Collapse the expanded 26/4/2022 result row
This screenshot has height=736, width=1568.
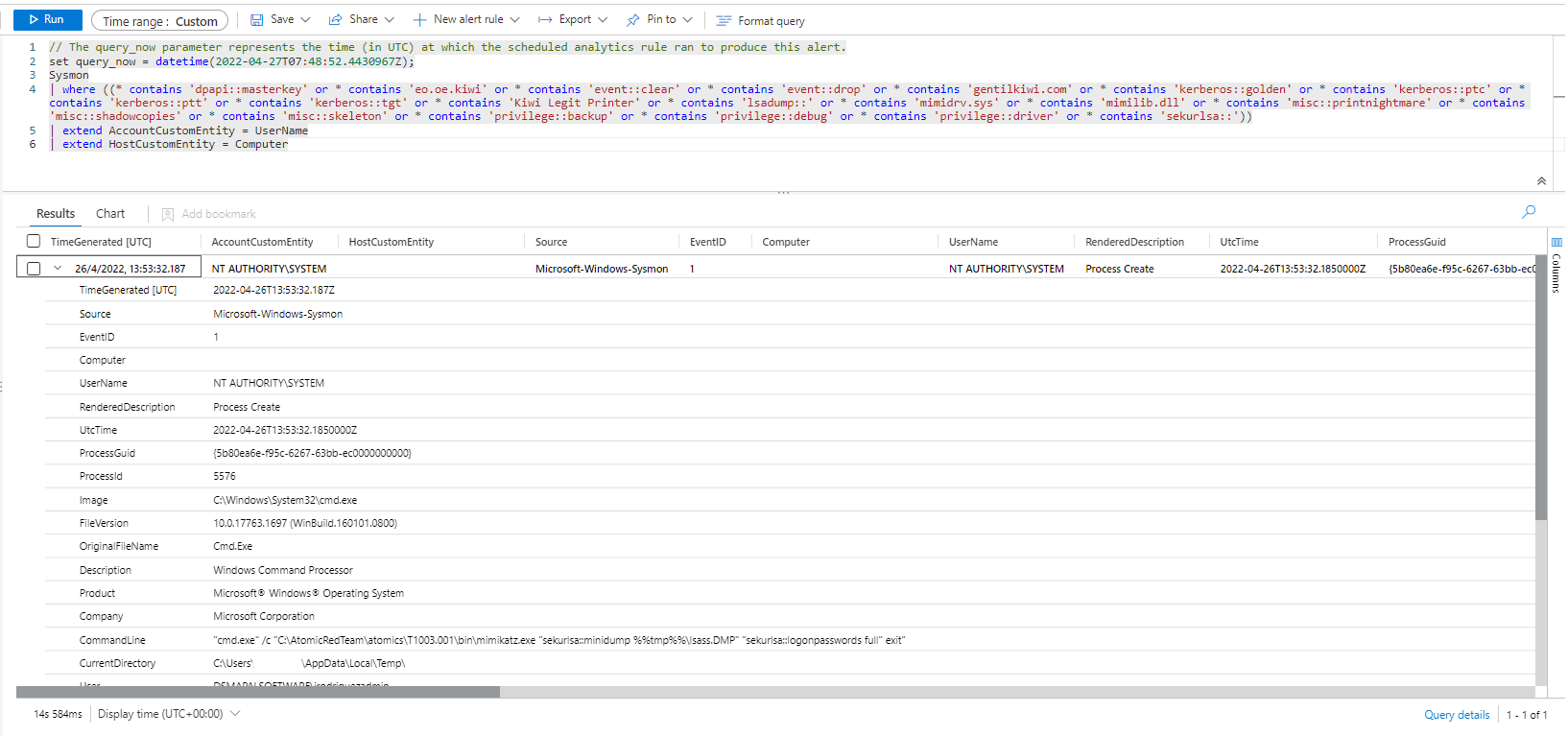click(x=58, y=269)
